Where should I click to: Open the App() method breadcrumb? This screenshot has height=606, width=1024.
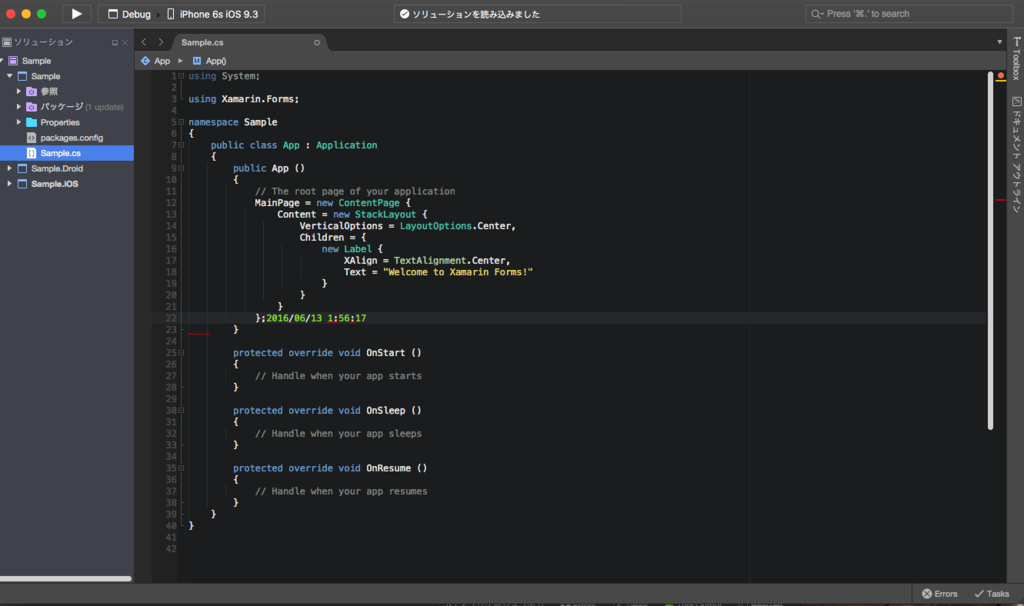(x=210, y=61)
